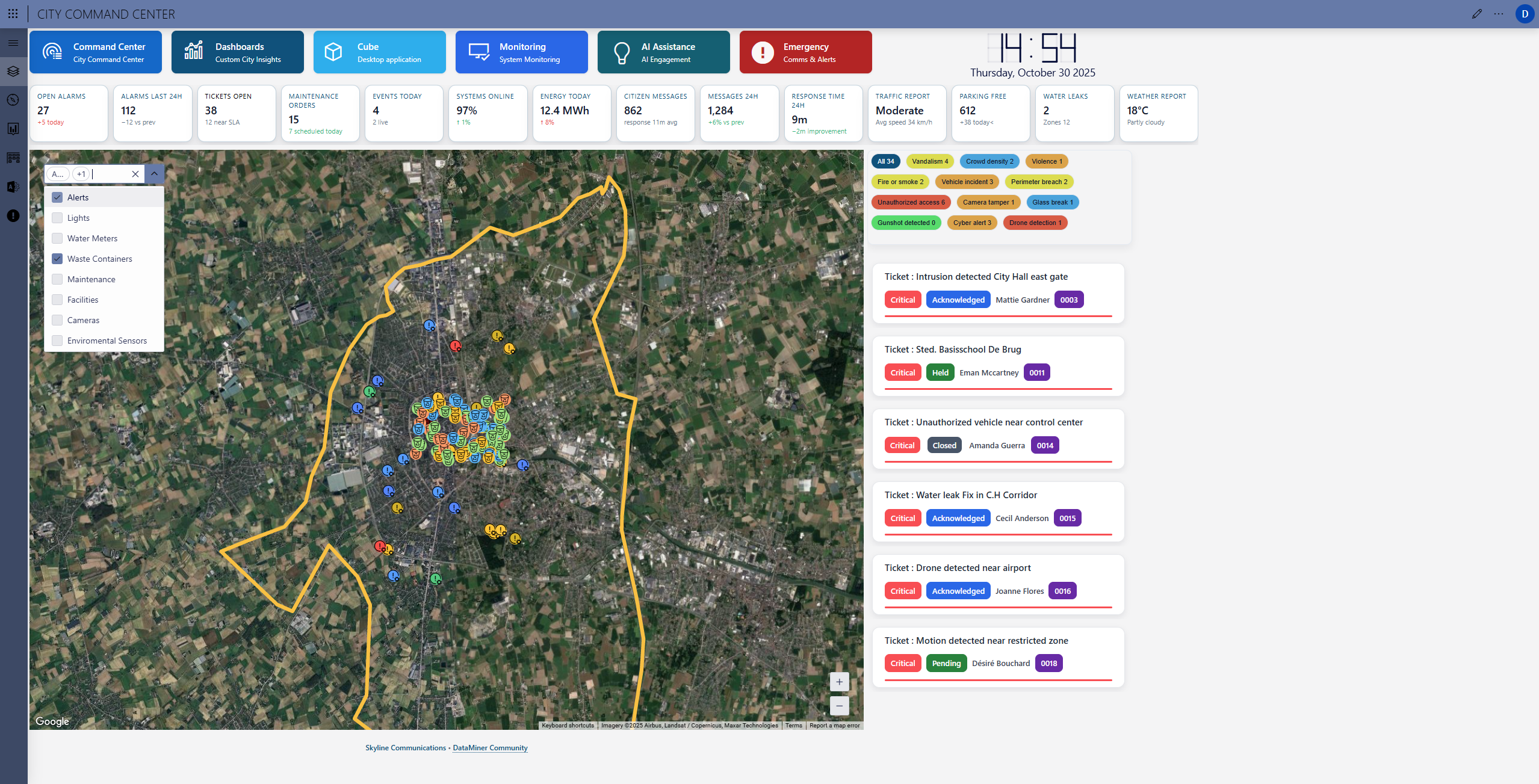Open the bar chart sidebar icon
Screen dimensions: 1539x784
(x=13, y=129)
